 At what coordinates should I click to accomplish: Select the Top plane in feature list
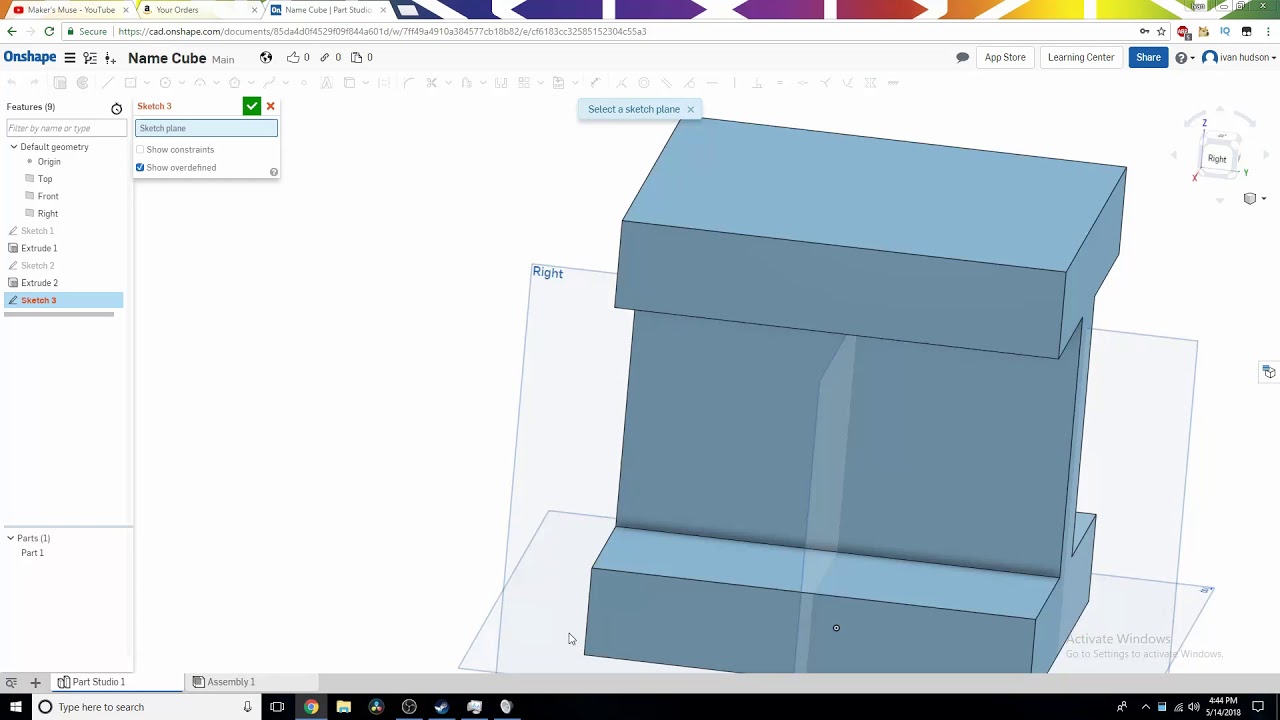point(45,179)
